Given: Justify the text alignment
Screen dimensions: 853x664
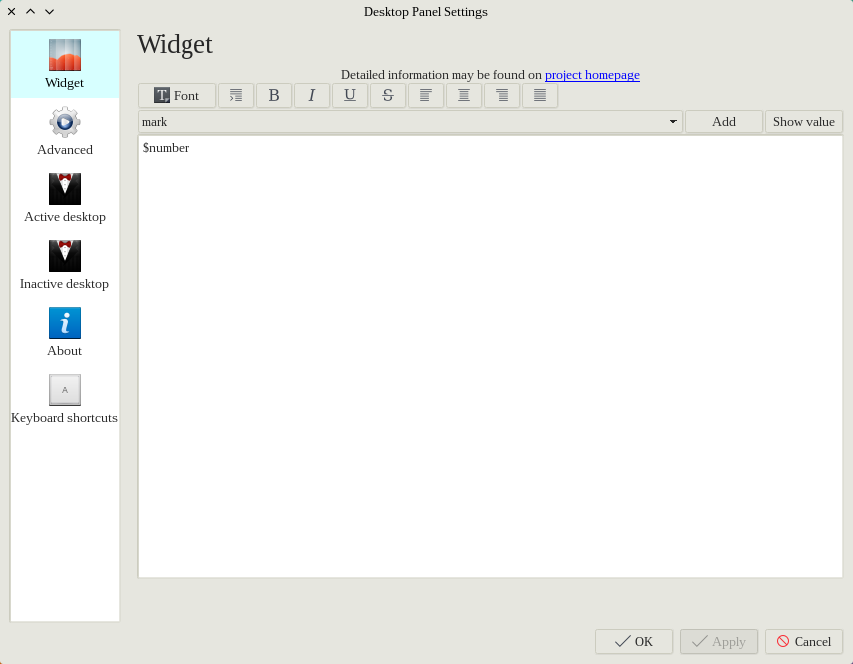Looking at the screenshot, I should pyautogui.click(x=540, y=96).
